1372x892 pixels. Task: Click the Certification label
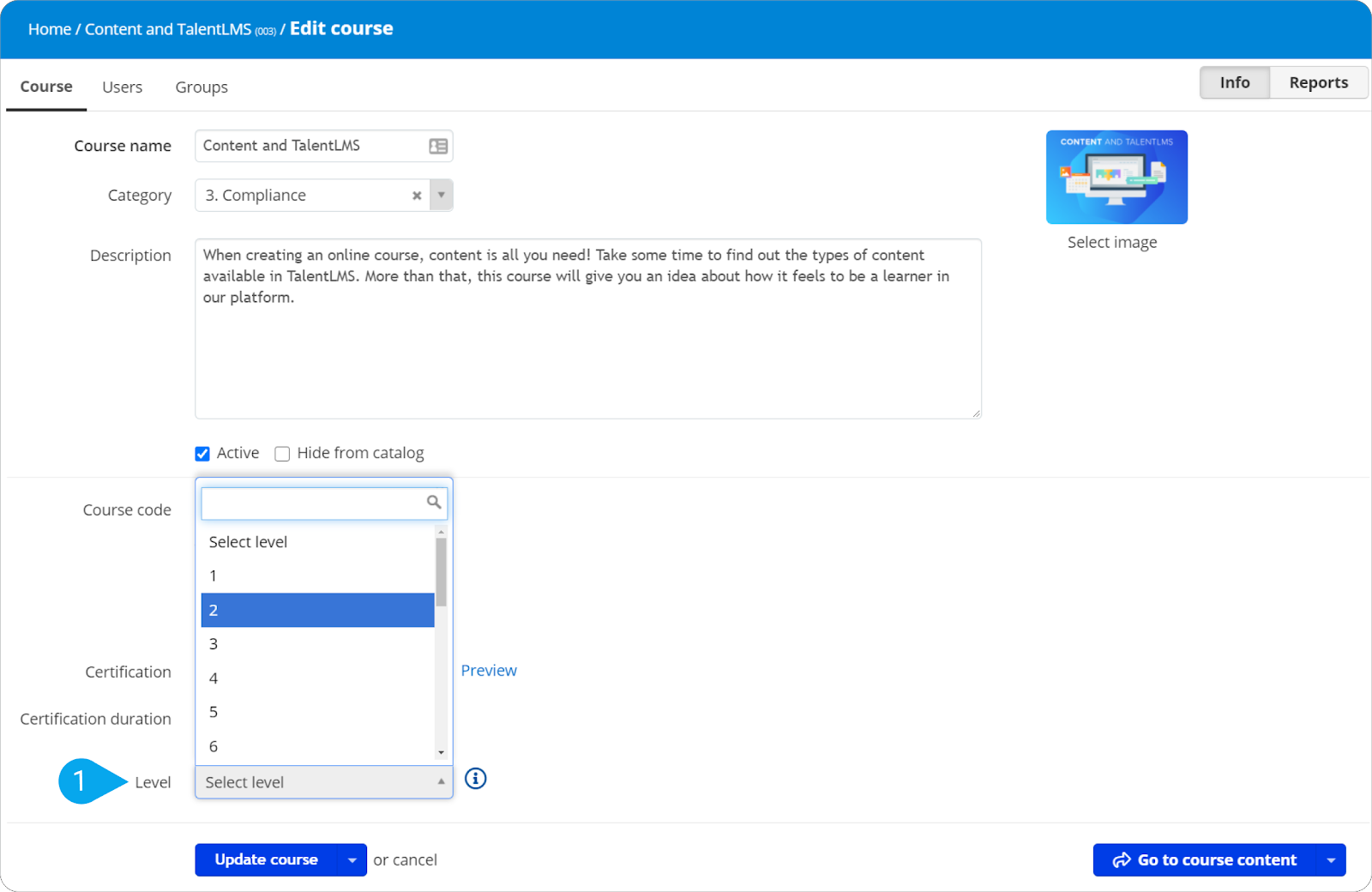[x=129, y=672]
